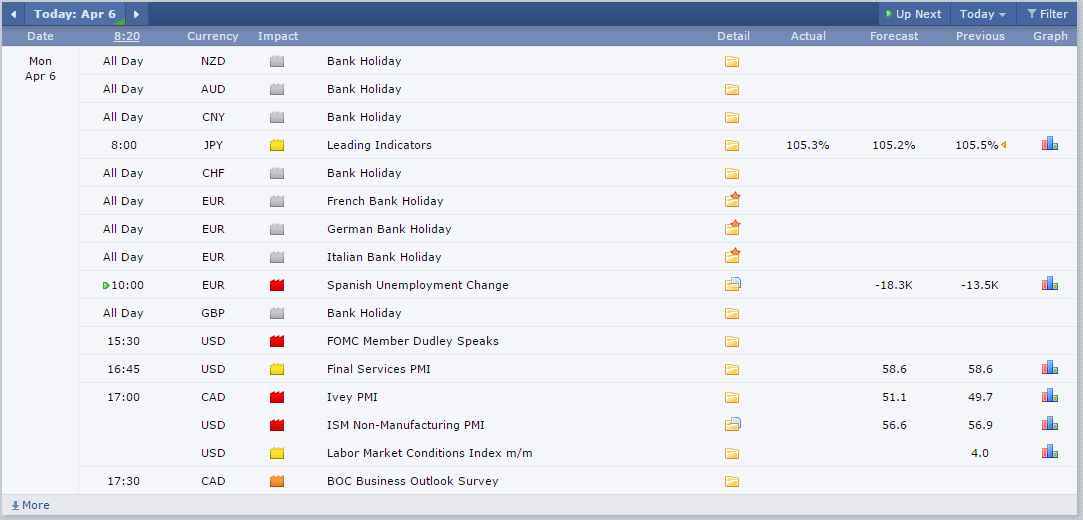1083x520 pixels.
Task: Click Up Next button
Action: (x=914, y=14)
